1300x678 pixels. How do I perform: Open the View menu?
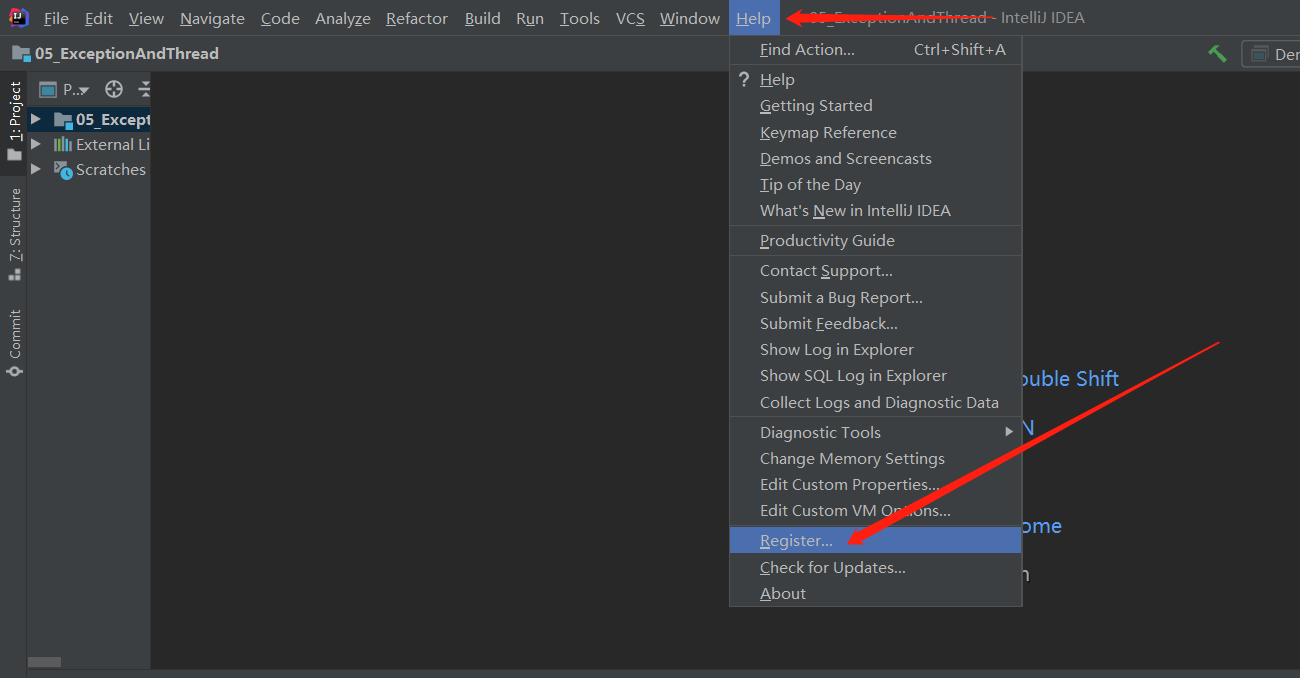[x=146, y=18]
